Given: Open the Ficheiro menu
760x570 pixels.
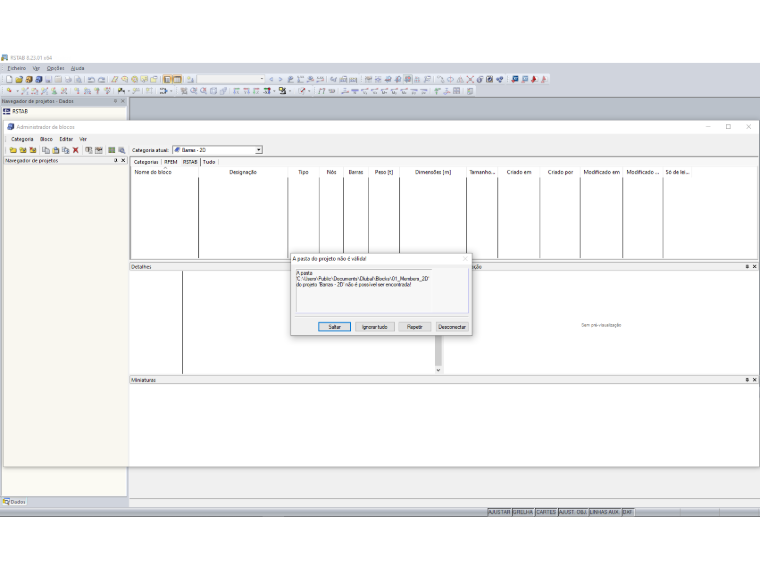Looking at the screenshot, I should click(16, 68).
